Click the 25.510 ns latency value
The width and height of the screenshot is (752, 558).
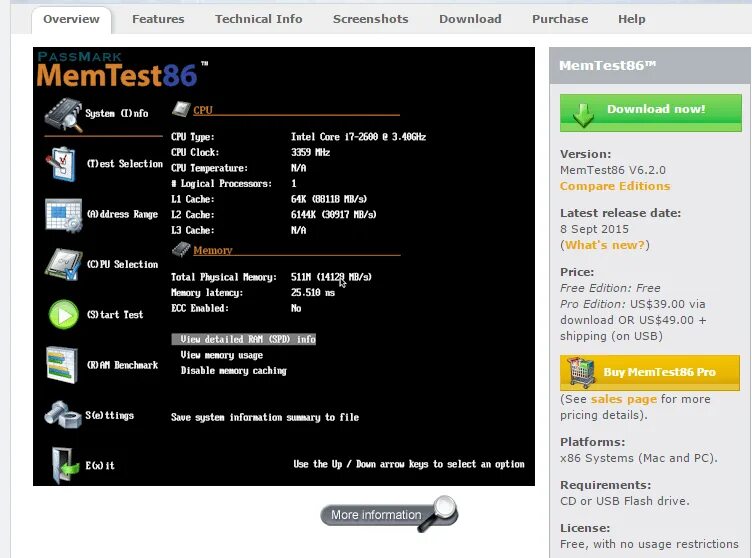(x=313, y=293)
